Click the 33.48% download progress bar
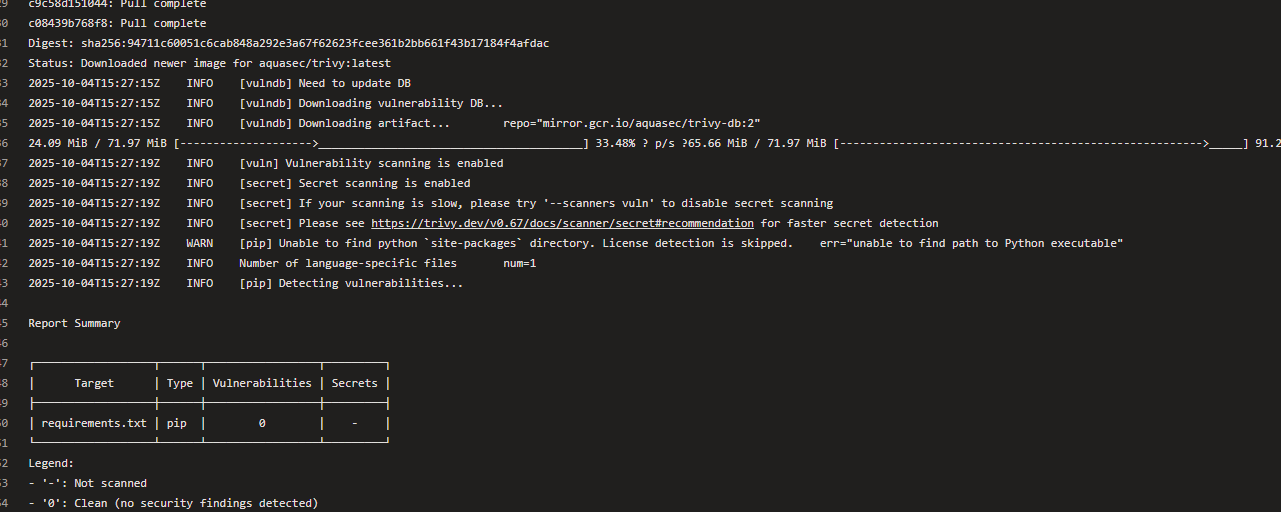The image size is (1281, 512). click(x=380, y=143)
